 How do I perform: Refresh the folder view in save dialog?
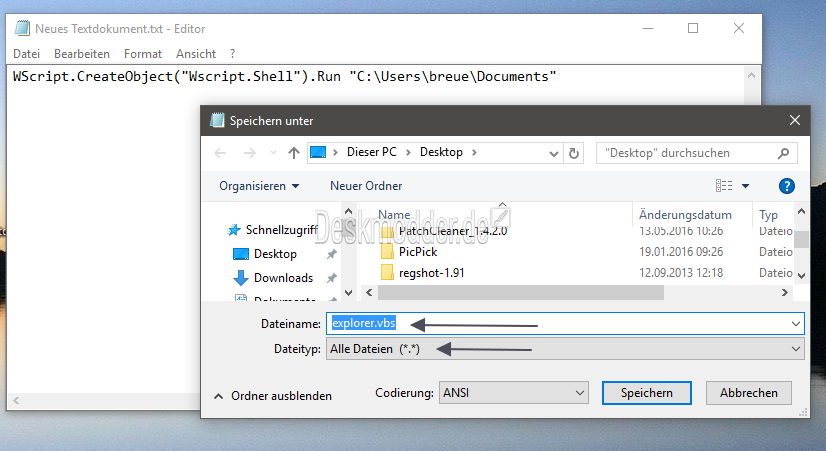pos(574,153)
